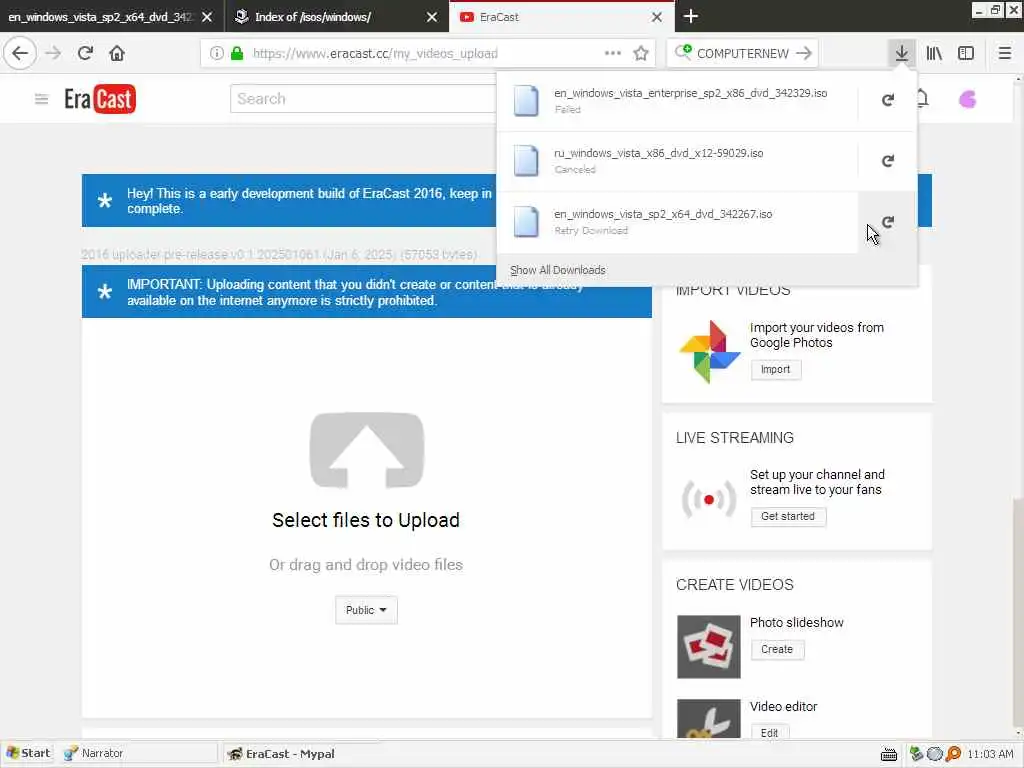Click the large upload arrow icon
Viewport: 1024px width, 768px height.
366,450
